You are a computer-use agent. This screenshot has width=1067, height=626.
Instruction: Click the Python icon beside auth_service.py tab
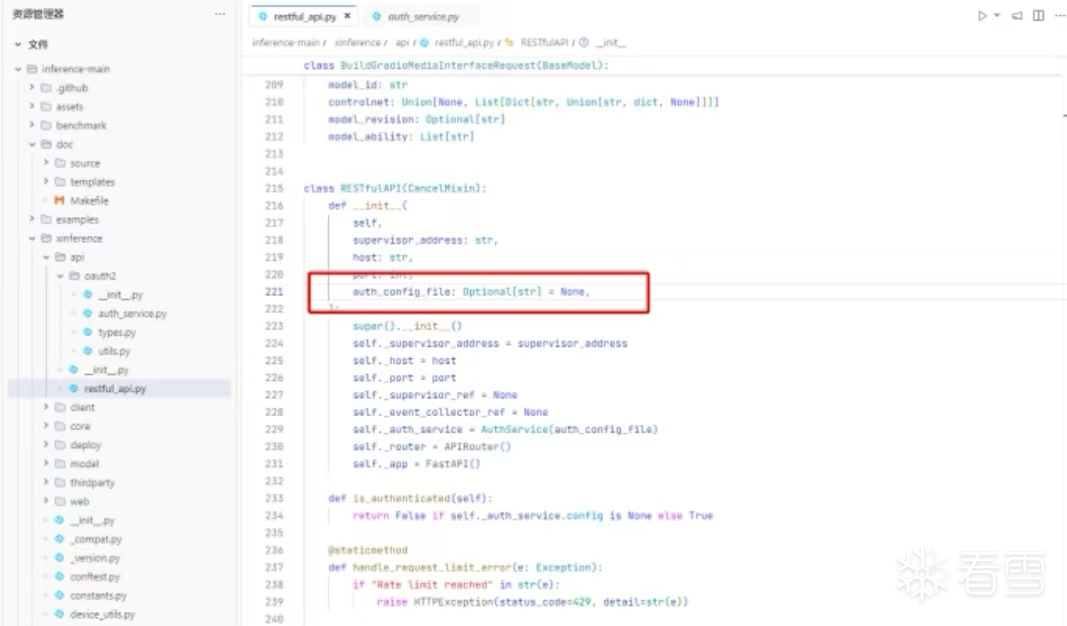[374, 16]
